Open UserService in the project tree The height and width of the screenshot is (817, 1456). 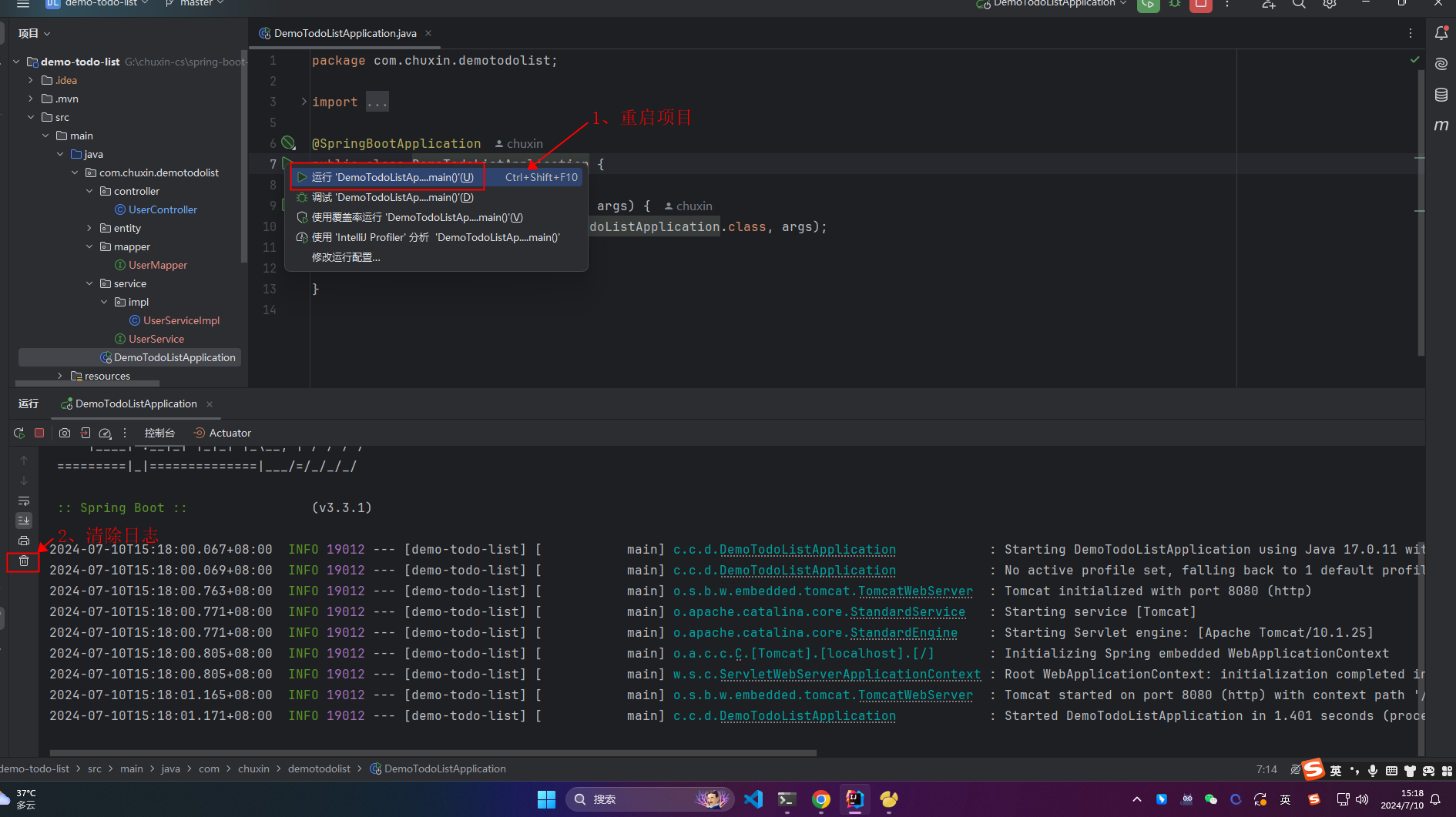click(x=156, y=339)
